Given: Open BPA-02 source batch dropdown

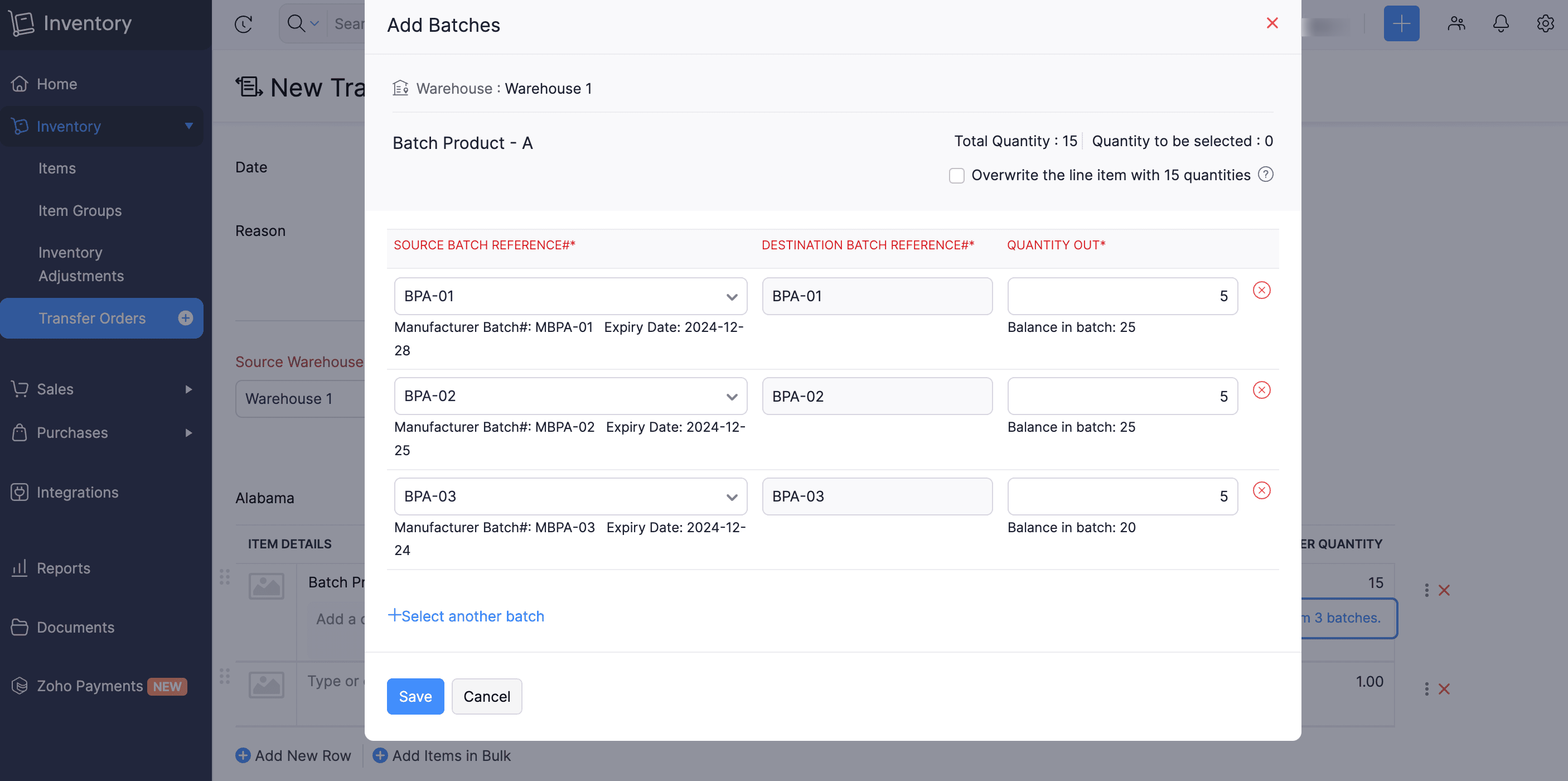Looking at the screenshot, I should pyautogui.click(x=570, y=396).
